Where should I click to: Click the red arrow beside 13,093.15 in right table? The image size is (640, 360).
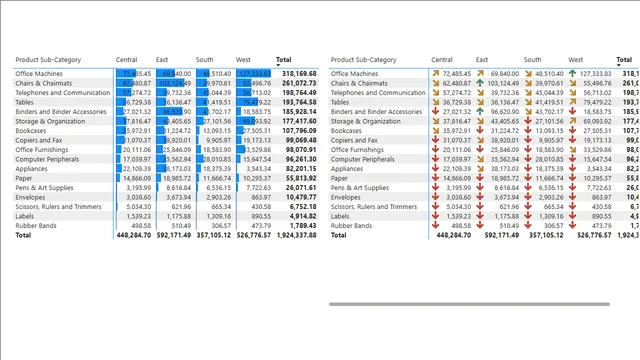(x=528, y=131)
